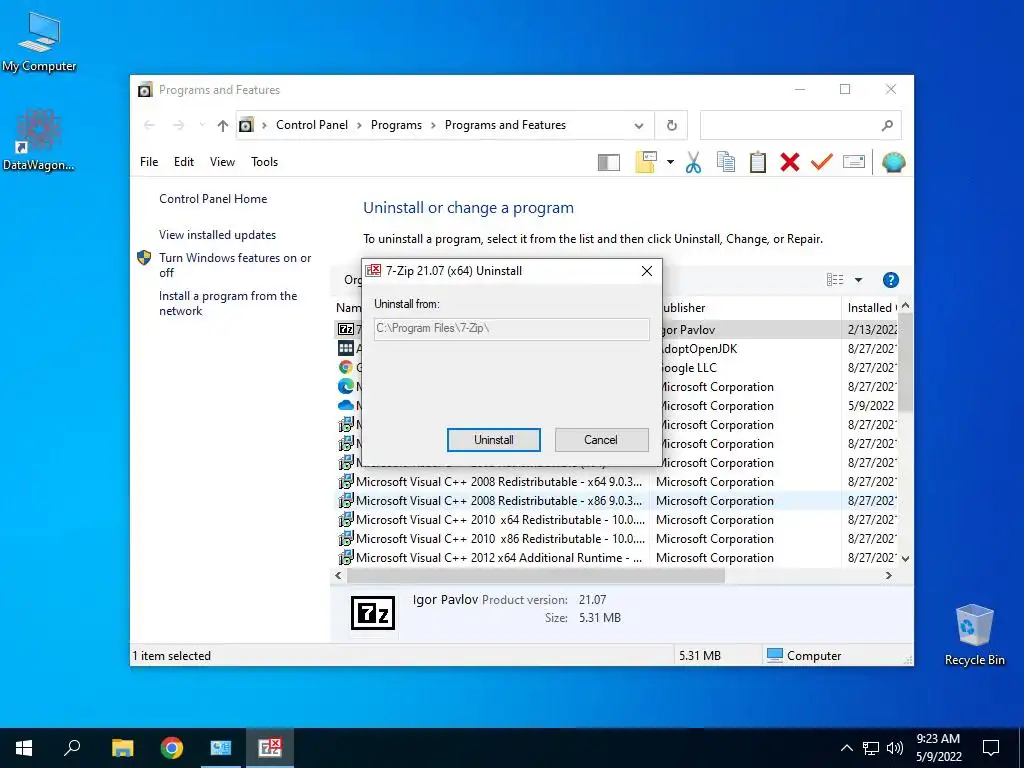This screenshot has height=768, width=1024.
Task: Click the vertical scrollbar down arrow
Action: click(905, 558)
